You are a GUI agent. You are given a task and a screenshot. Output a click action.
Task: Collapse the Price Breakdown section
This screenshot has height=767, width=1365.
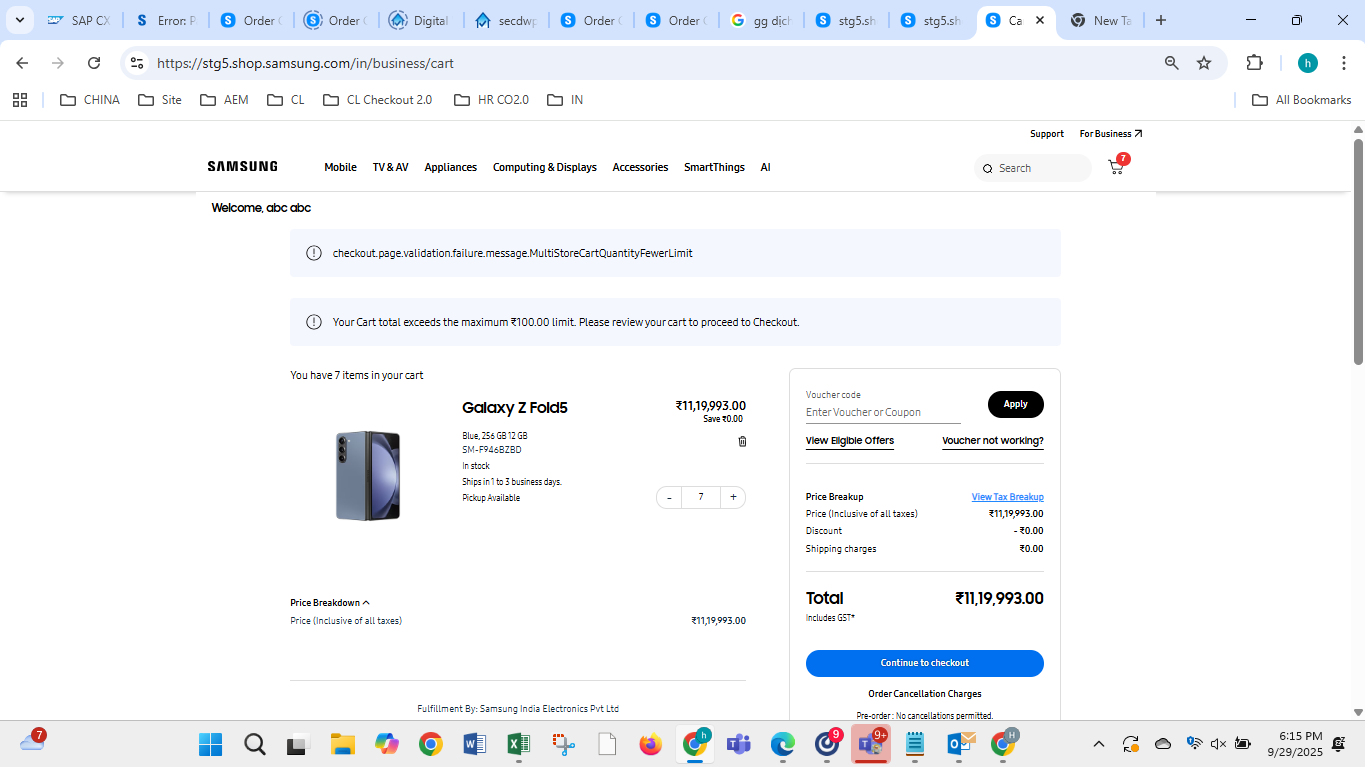[330, 603]
